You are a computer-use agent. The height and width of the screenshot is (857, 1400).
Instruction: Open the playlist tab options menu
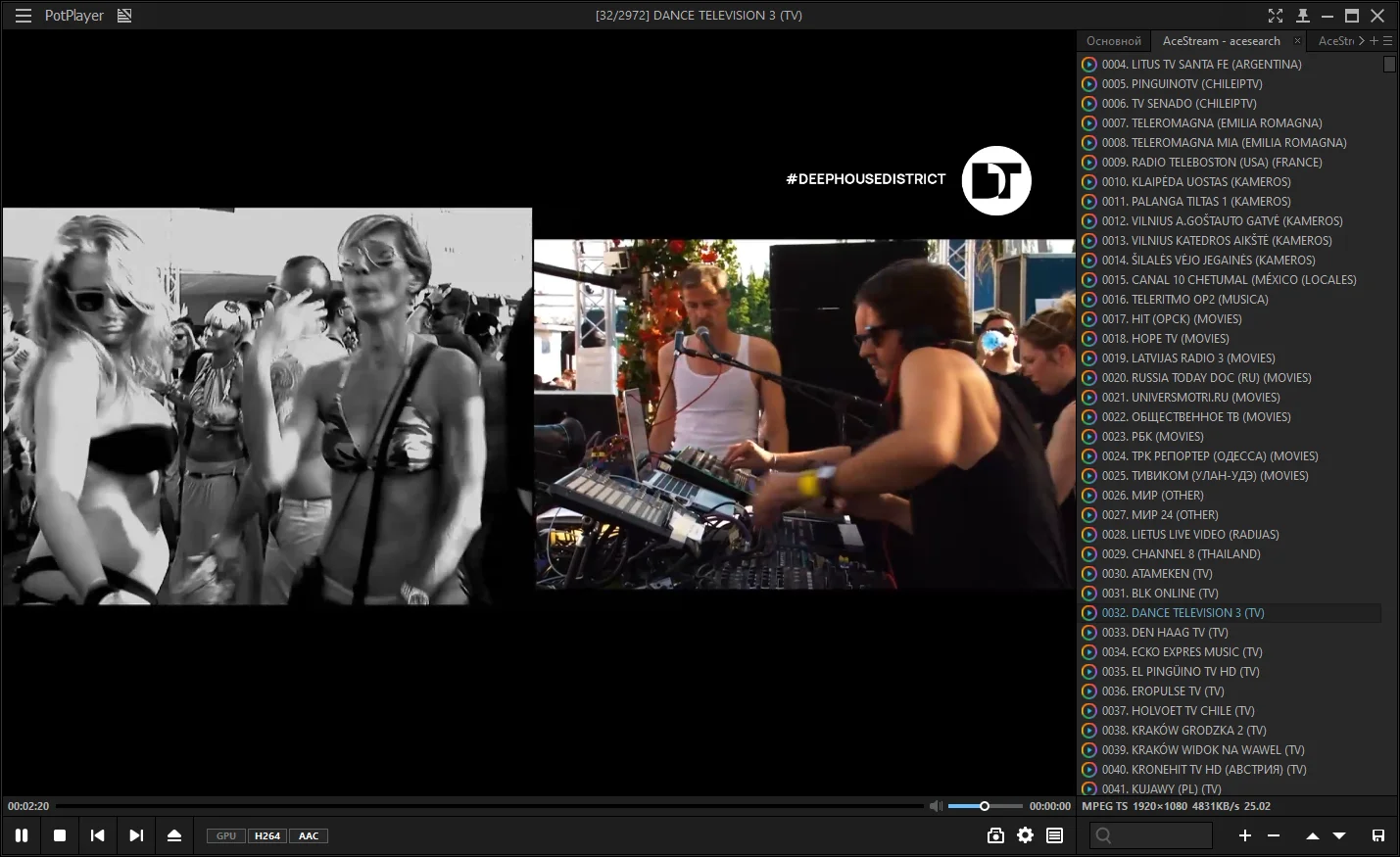(x=1387, y=41)
